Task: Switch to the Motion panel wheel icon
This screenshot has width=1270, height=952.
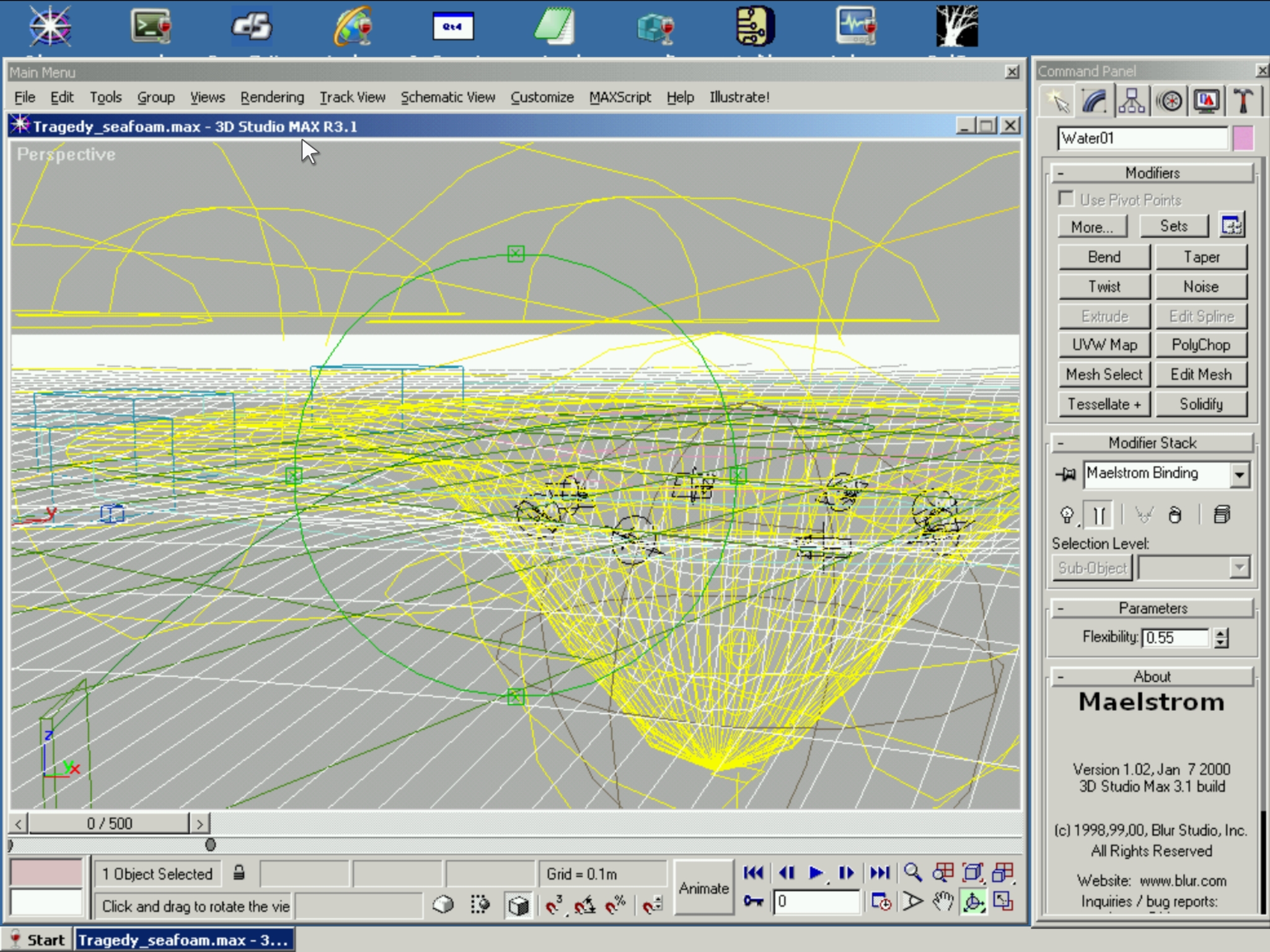Action: pyautogui.click(x=1170, y=101)
